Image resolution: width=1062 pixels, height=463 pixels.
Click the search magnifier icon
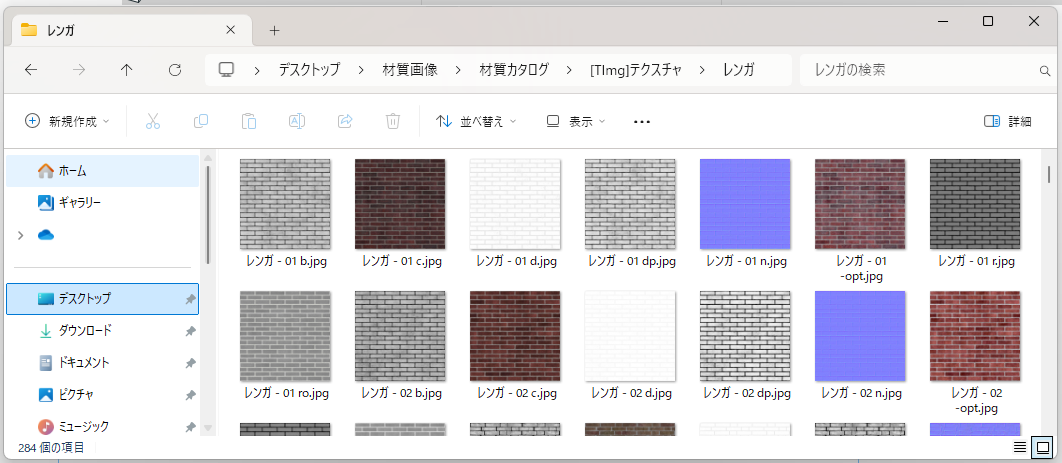pyautogui.click(x=1044, y=70)
